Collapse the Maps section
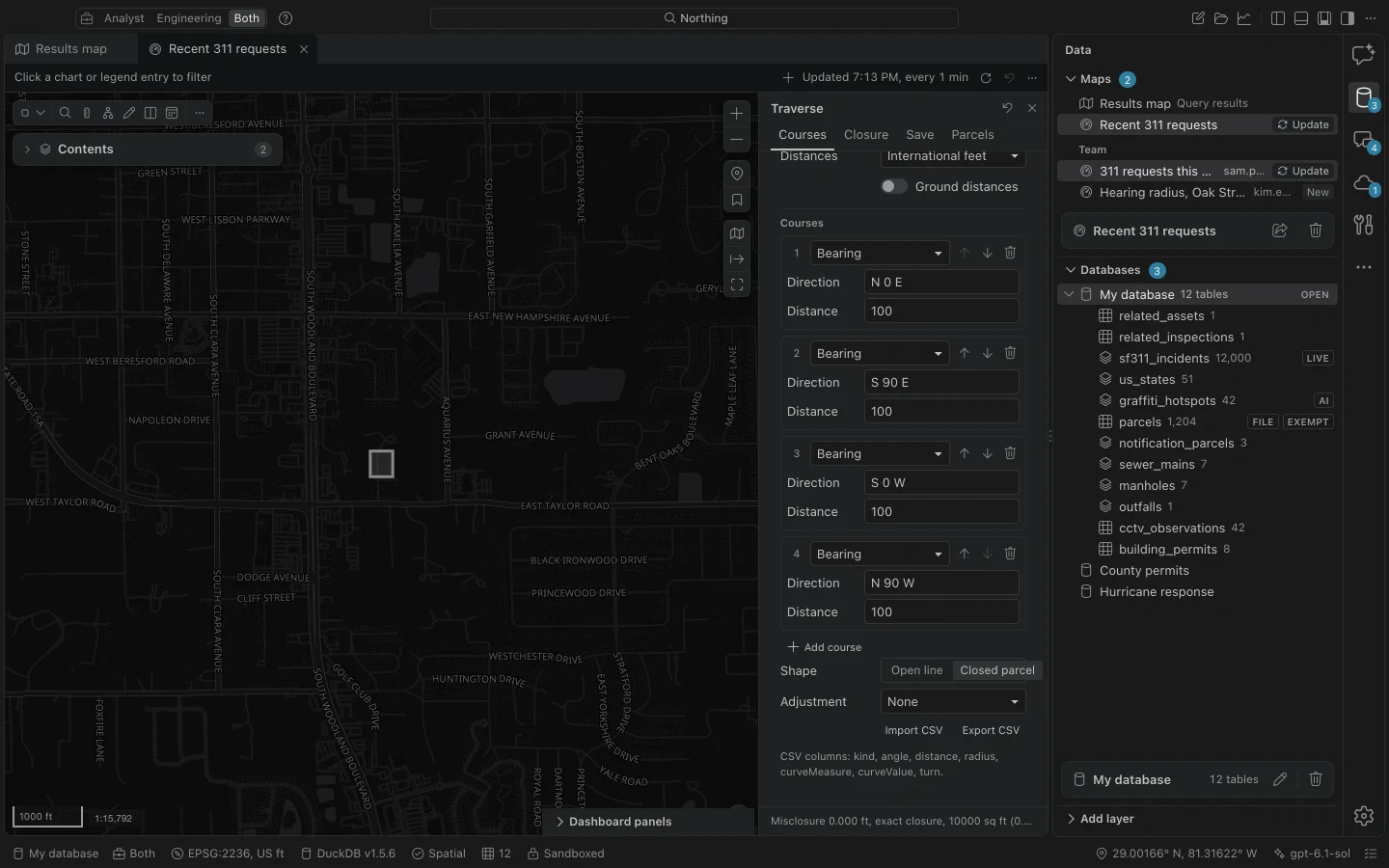1389x868 pixels. point(1071,79)
